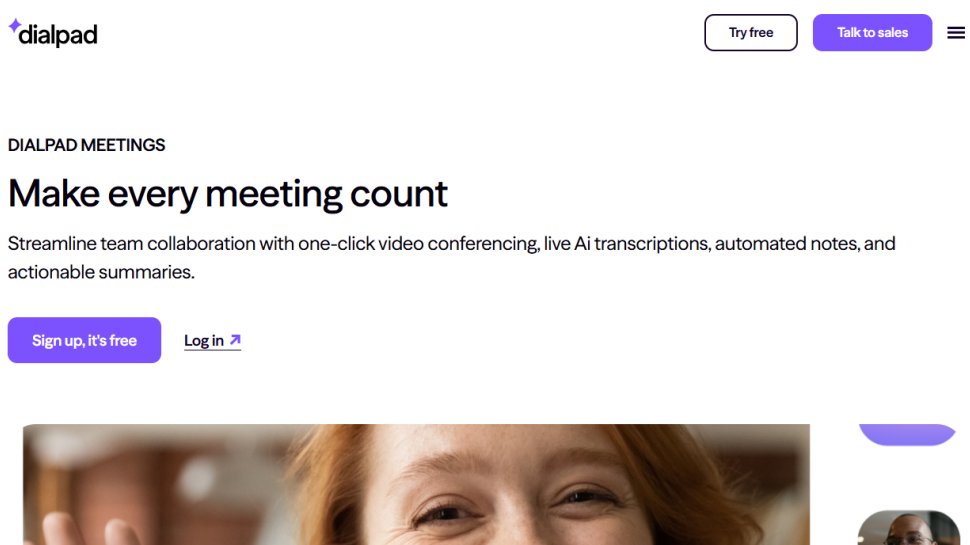Click the purple pill shape above the avatar
This screenshot has width=970, height=545.
pyautogui.click(x=907, y=434)
